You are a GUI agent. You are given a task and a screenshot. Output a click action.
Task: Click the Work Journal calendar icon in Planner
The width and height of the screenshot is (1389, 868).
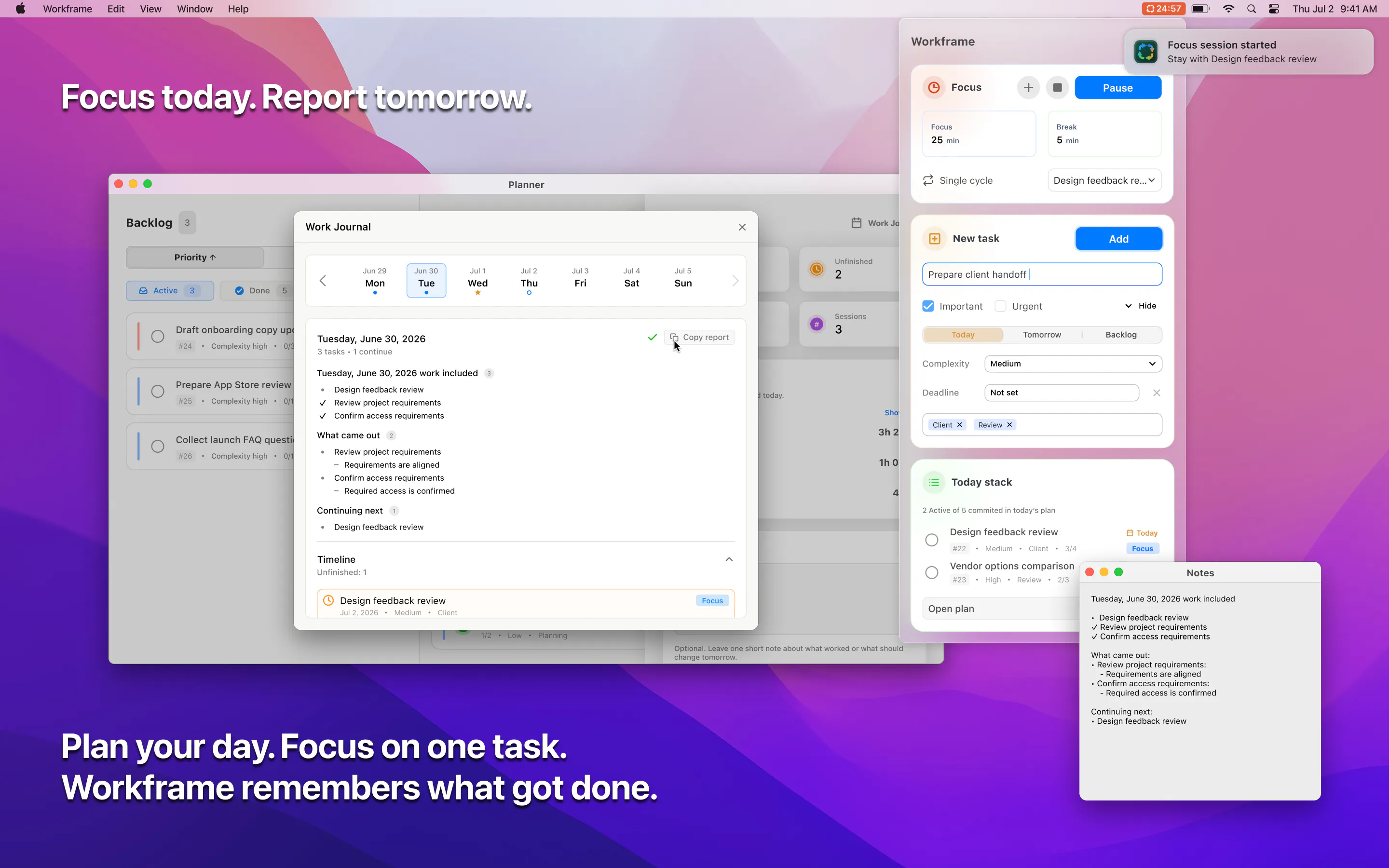857,223
